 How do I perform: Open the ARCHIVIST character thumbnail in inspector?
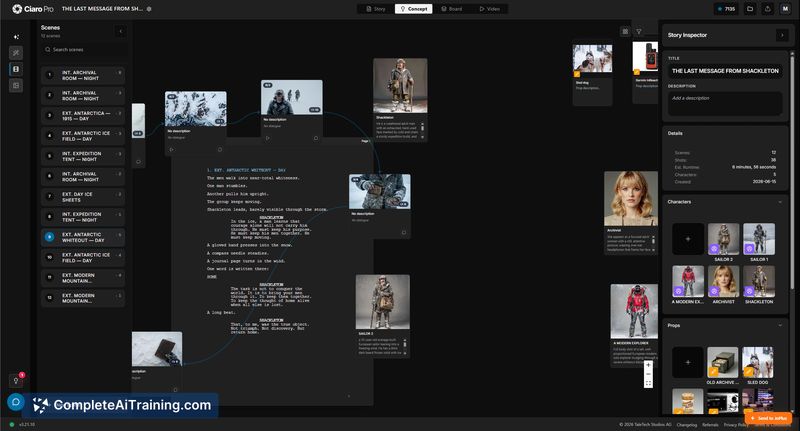723,281
